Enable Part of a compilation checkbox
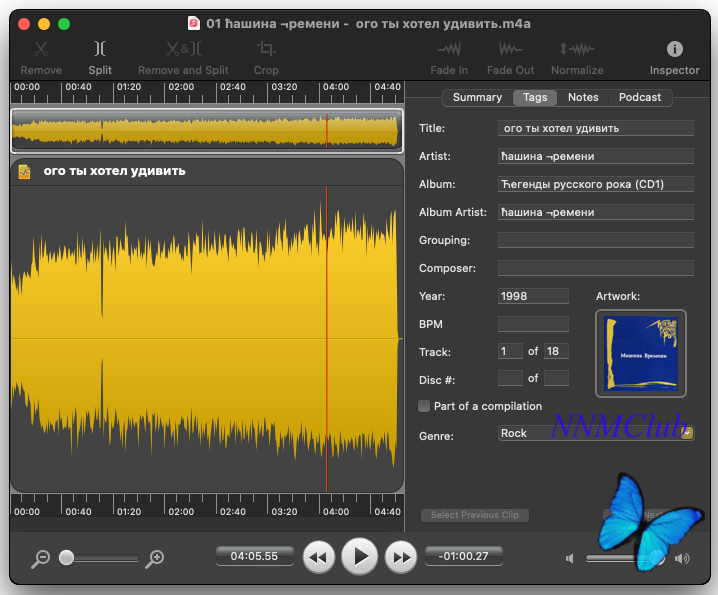718x595 pixels. pos(424,406)
